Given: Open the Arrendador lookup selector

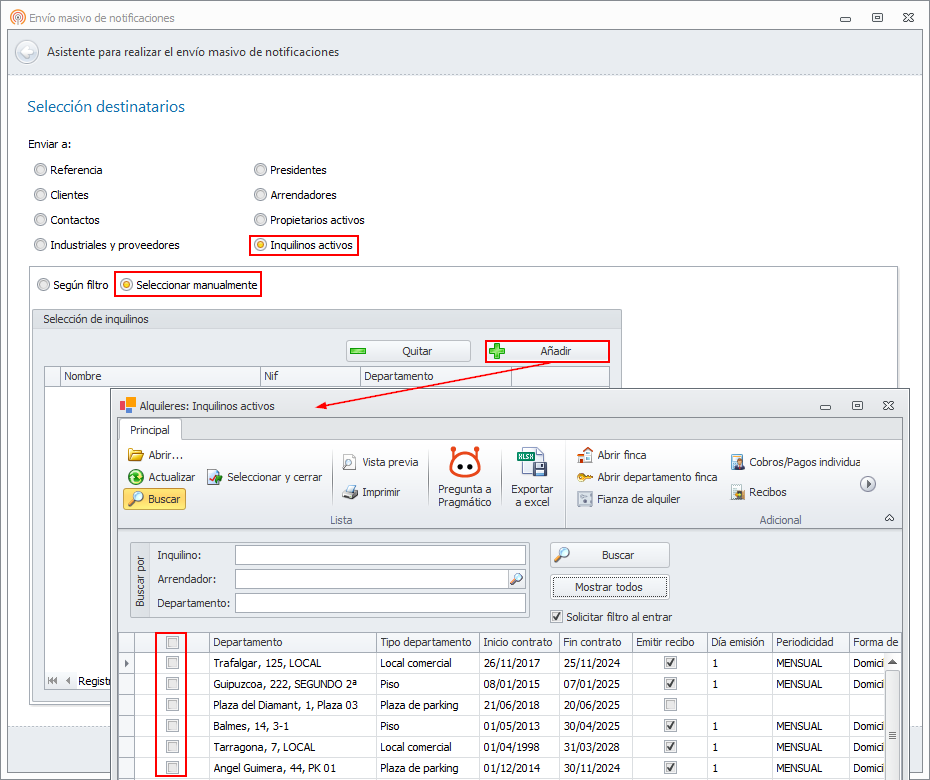Looking at the screenshot, I should coord(516,578).
